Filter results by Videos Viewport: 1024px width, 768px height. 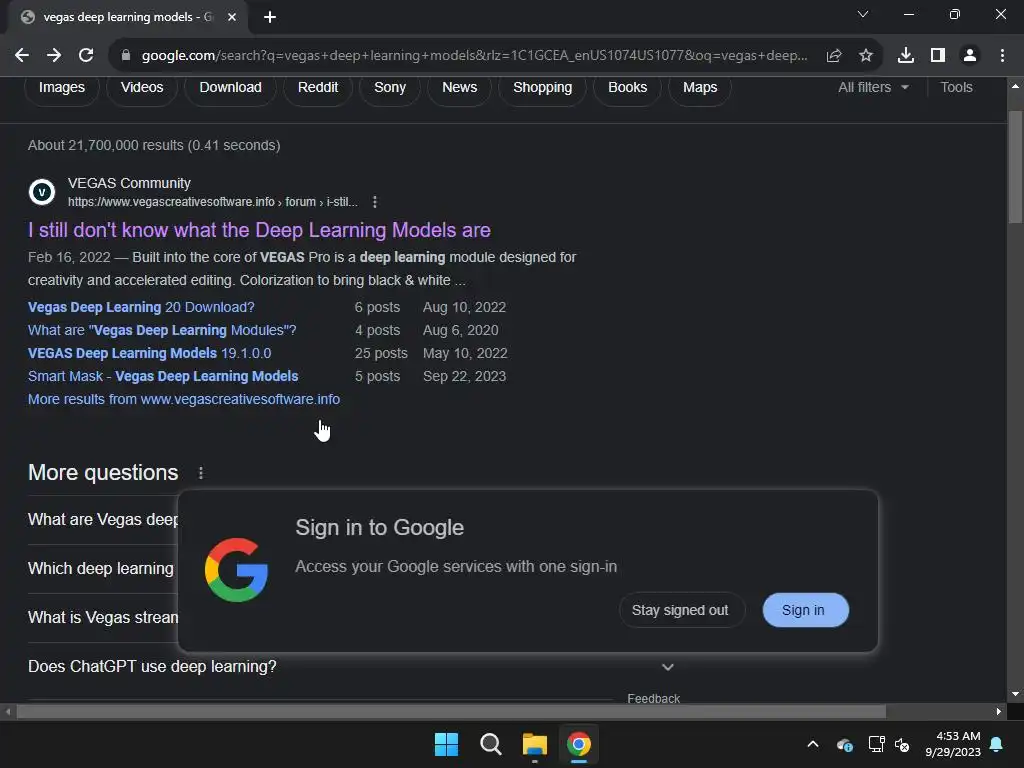(142, 88)
